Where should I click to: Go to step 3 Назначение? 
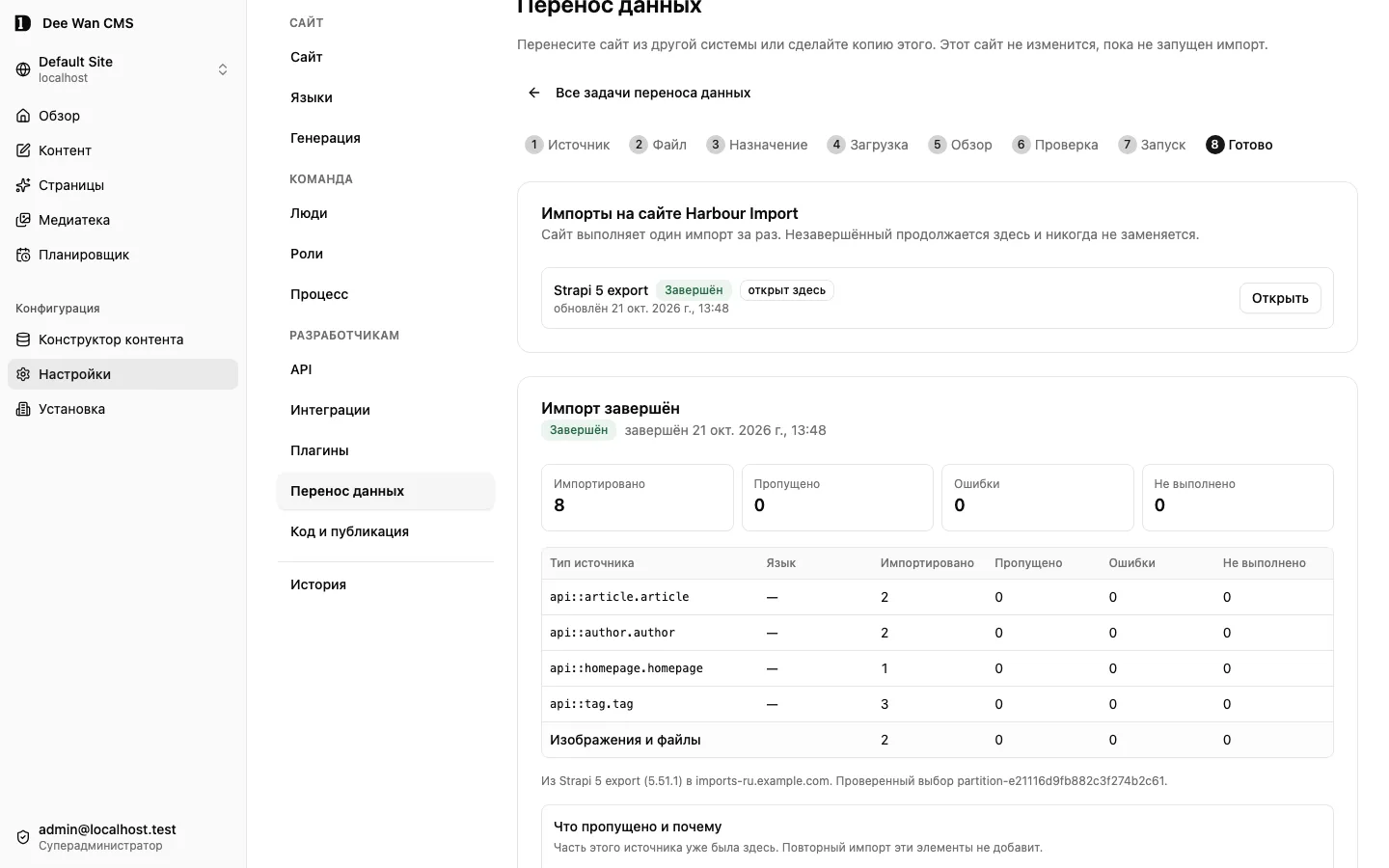pyautogui.click(x=757, y=145)
